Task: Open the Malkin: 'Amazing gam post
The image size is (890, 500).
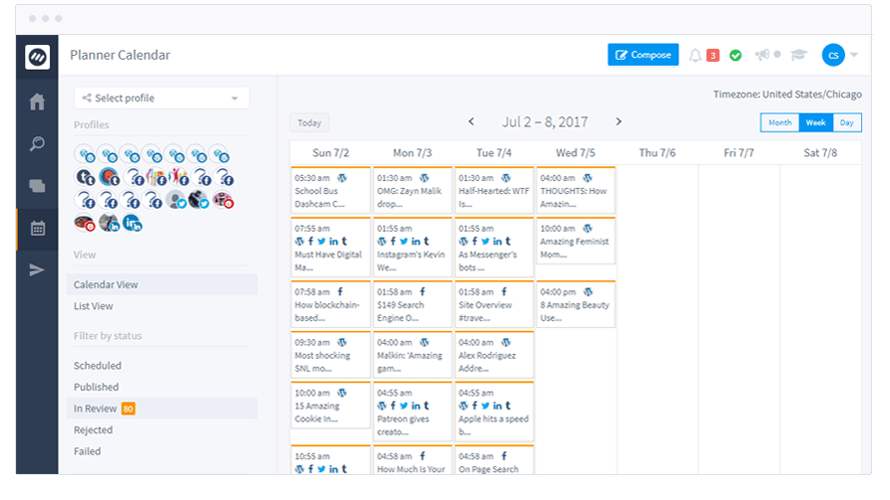Action: 413,355
